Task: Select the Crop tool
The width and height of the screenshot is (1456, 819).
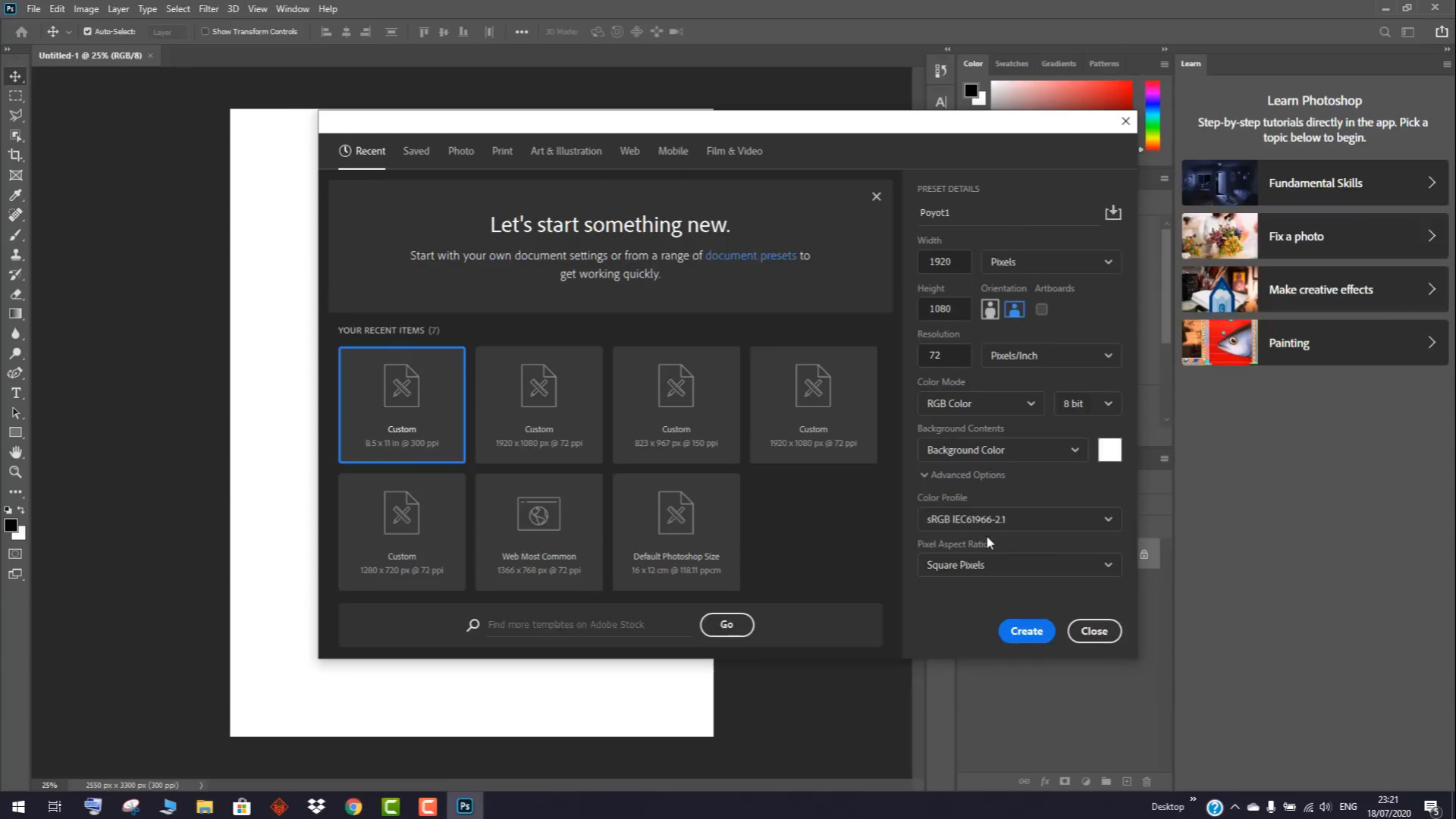Action: coord(15,155)
